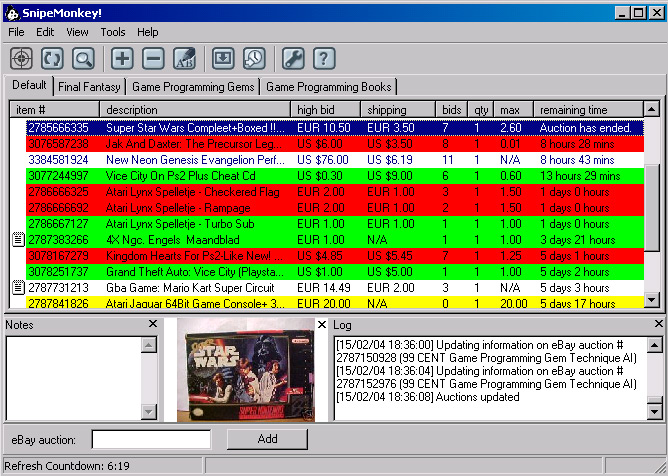Select Grand Theft Auto: Vice City (Playsta... row
The image size is (668, 476).
click(x=335, y=272)
